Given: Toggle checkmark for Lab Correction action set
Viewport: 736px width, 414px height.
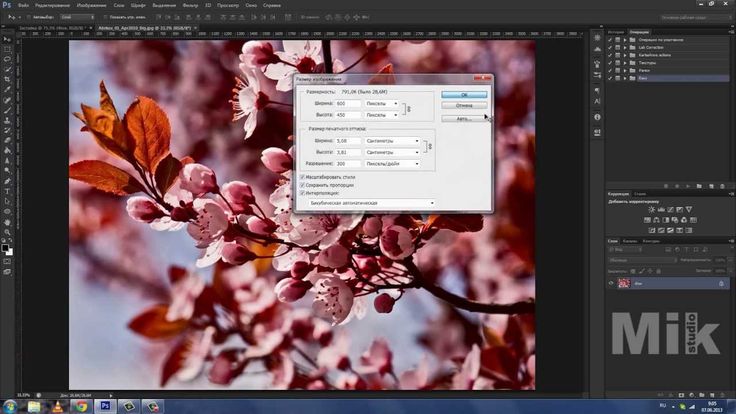Looking at the screenshot, I should tap(610, 47).
